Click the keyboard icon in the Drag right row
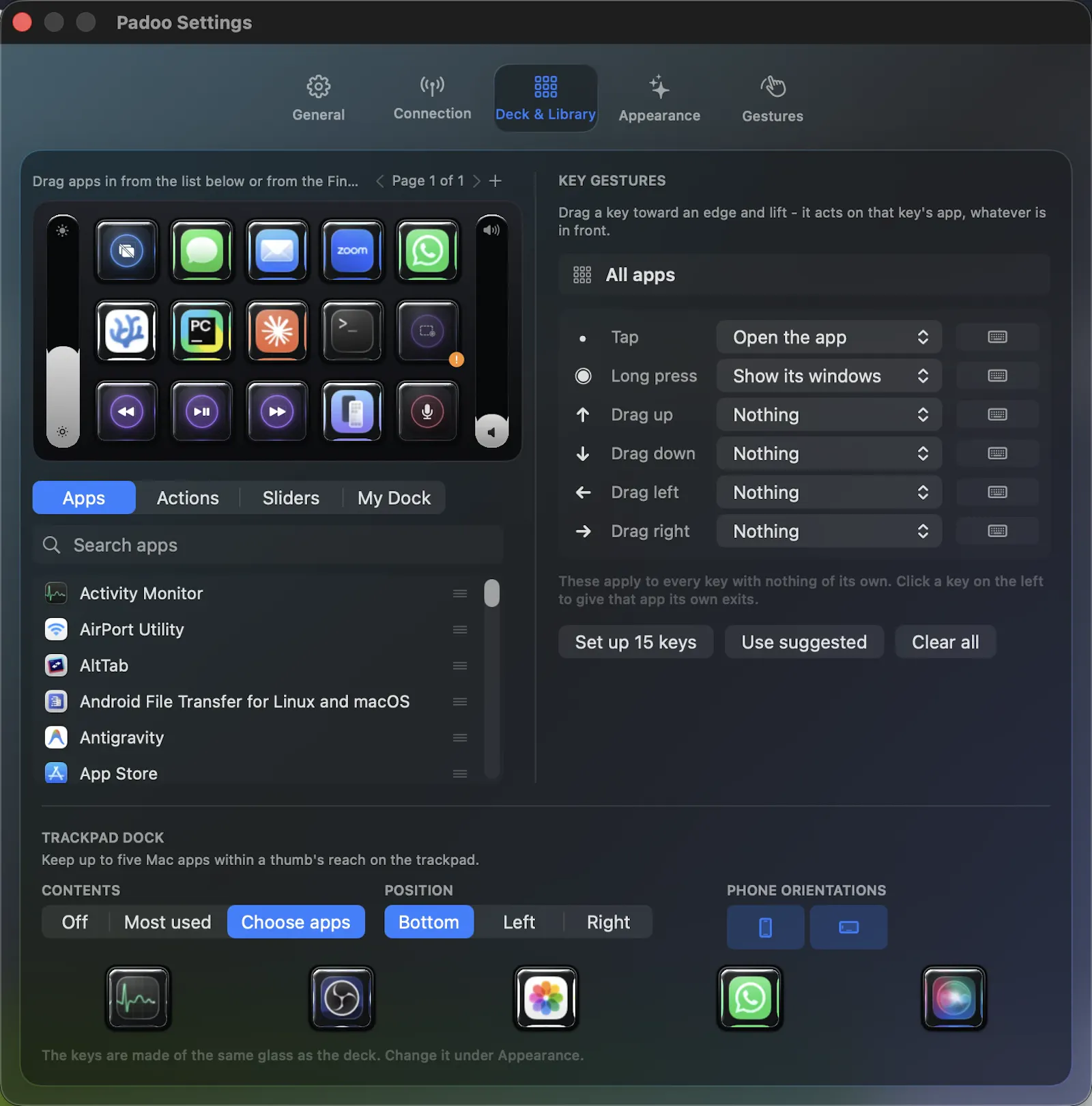The height and width of the screenshot is (1106, 1092). (x=997, y=531)
